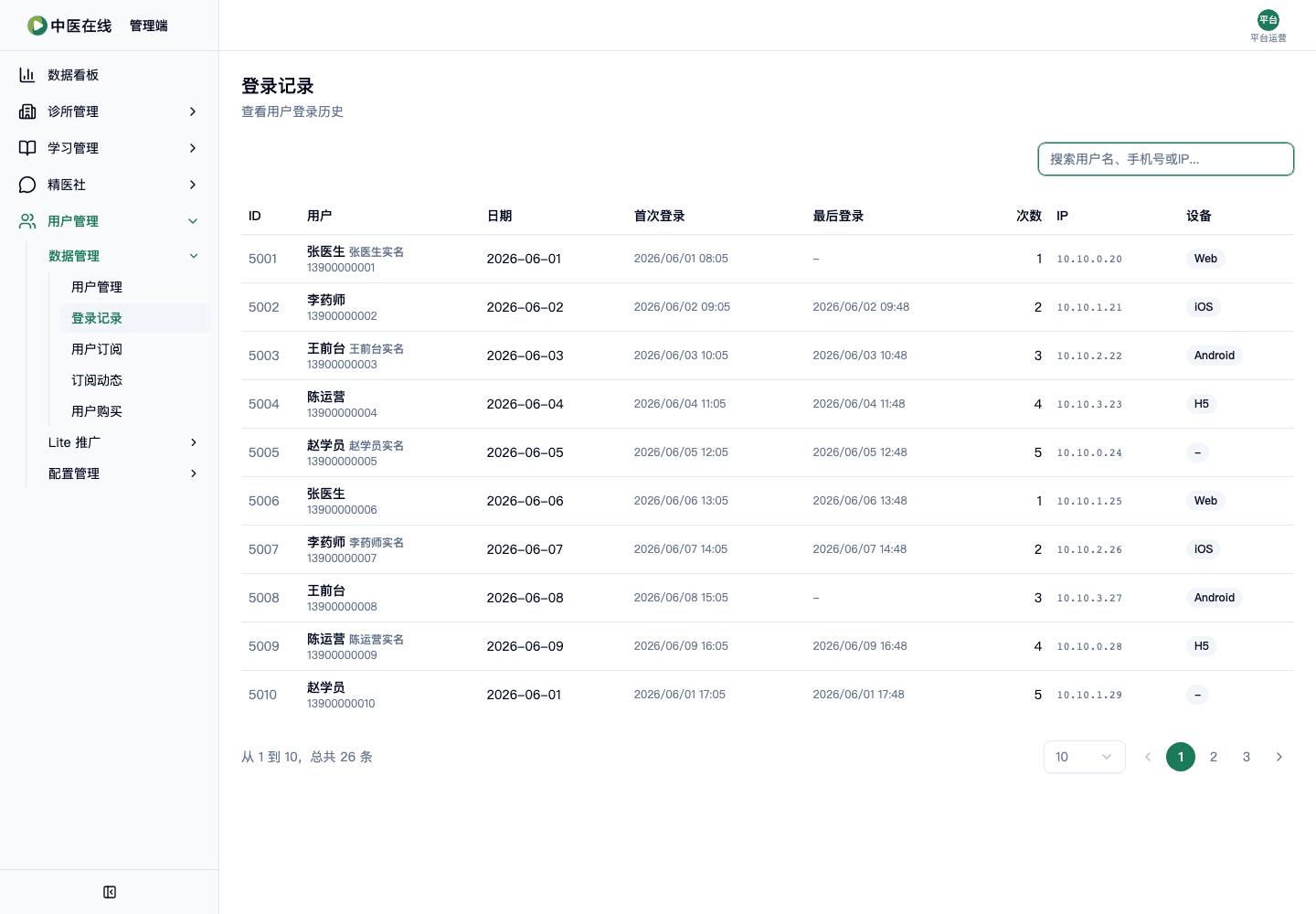Image resolution: width=1316 pixels, height=914 pixels.
Task: Click H5 badge in row 5004
Action: (1201, 404)
